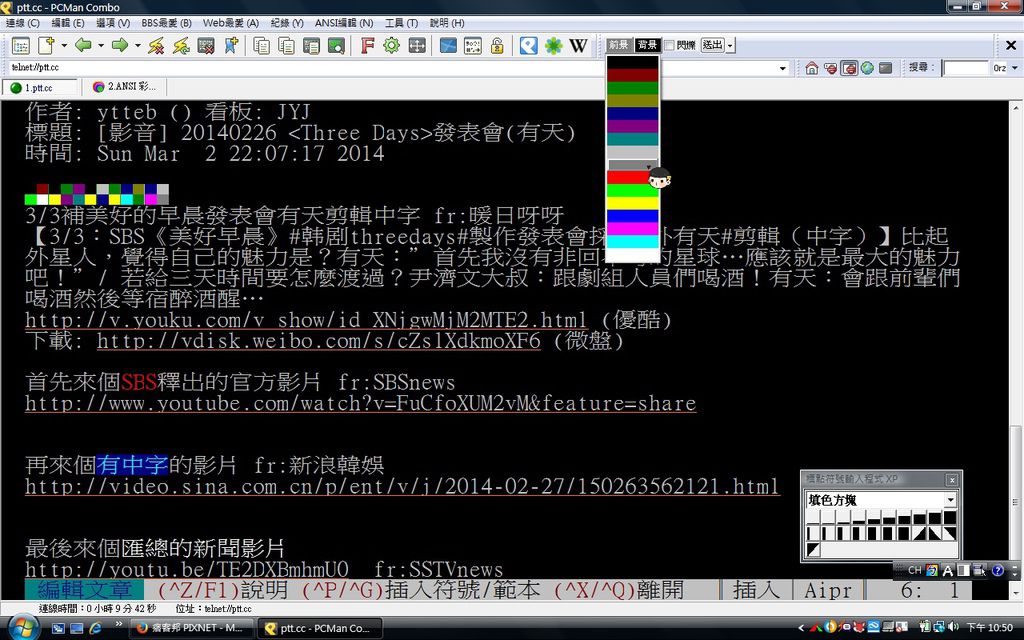Open settings via green gear icon
This screenshot has width=1024, height=640.
point(392,46)
